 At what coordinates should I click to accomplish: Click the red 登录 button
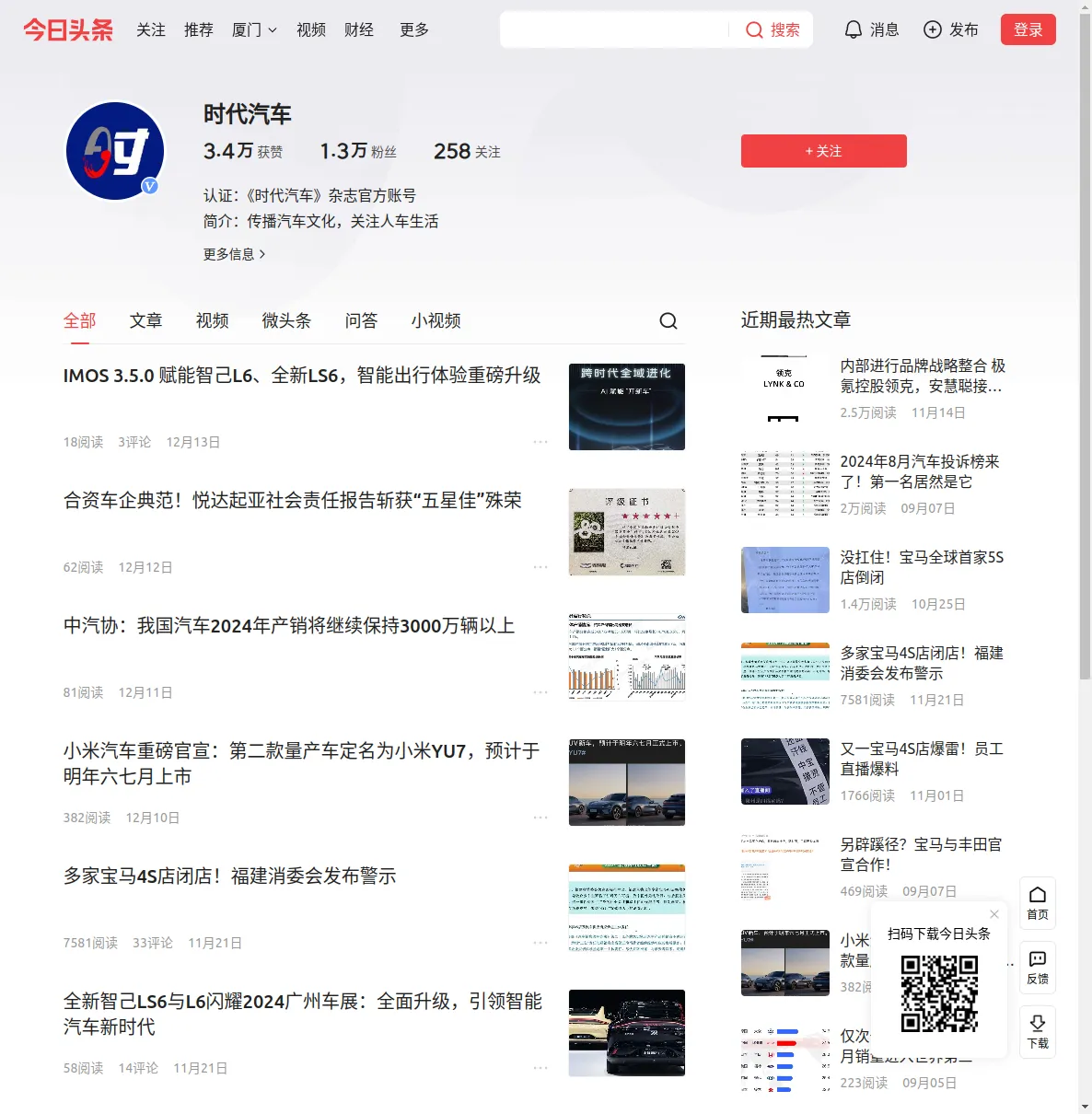pyautogui.click(x=1028, y=29)
